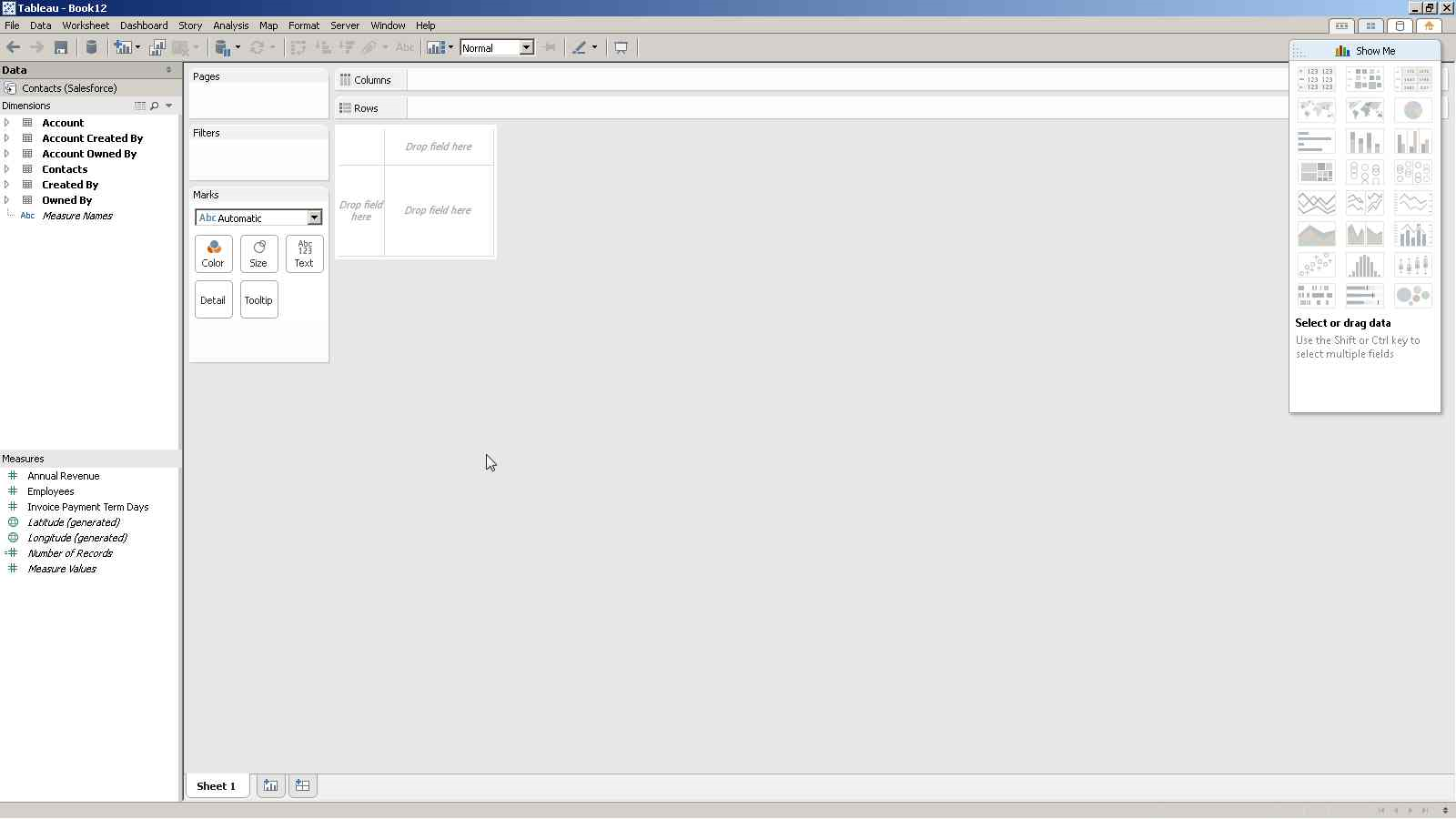Expand the Created By dimension folder

[7, 184]
